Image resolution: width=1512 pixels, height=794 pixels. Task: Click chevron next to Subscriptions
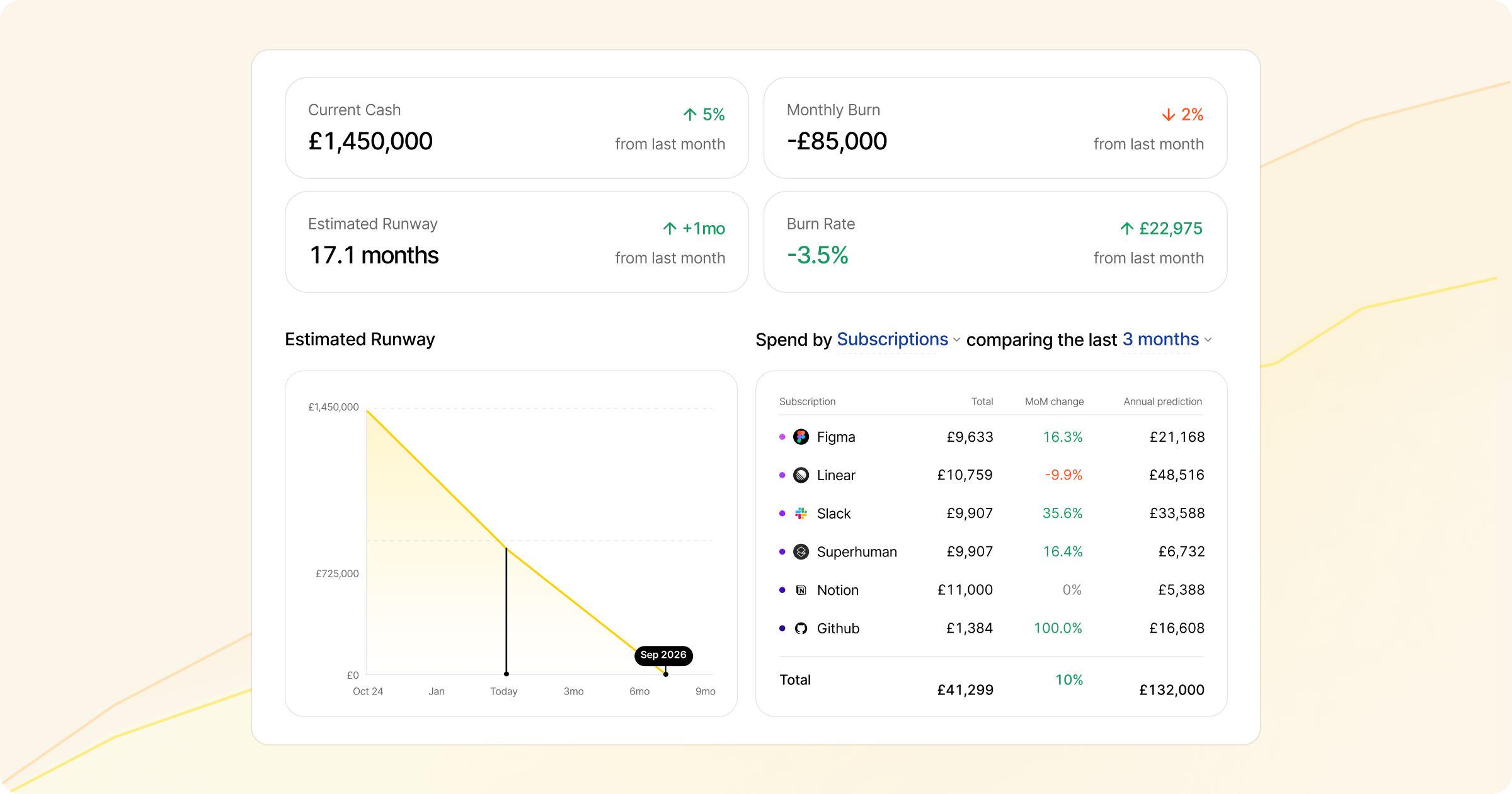[956, 340]
